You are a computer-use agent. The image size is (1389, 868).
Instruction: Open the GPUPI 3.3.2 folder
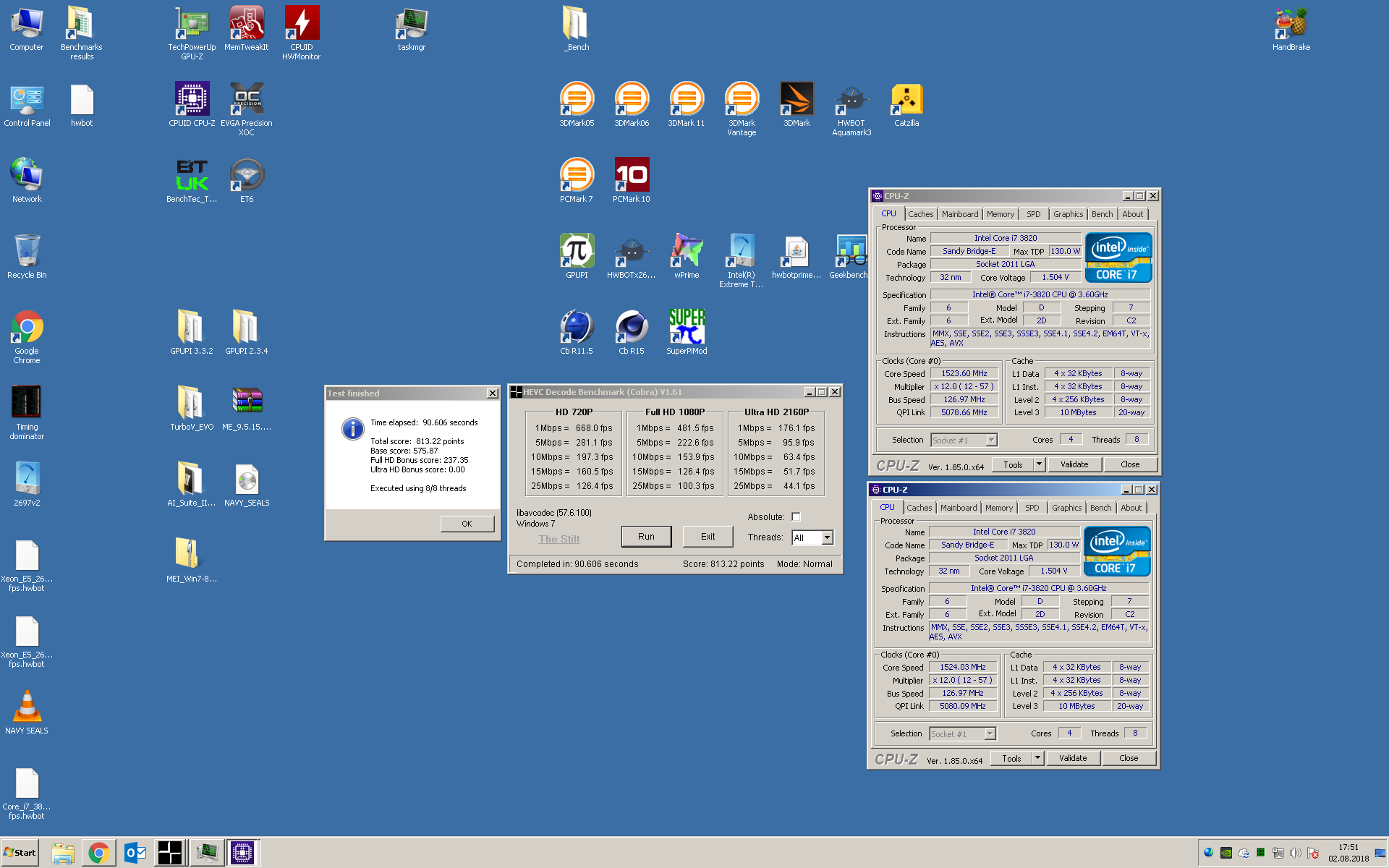click(x=192, y=333)
